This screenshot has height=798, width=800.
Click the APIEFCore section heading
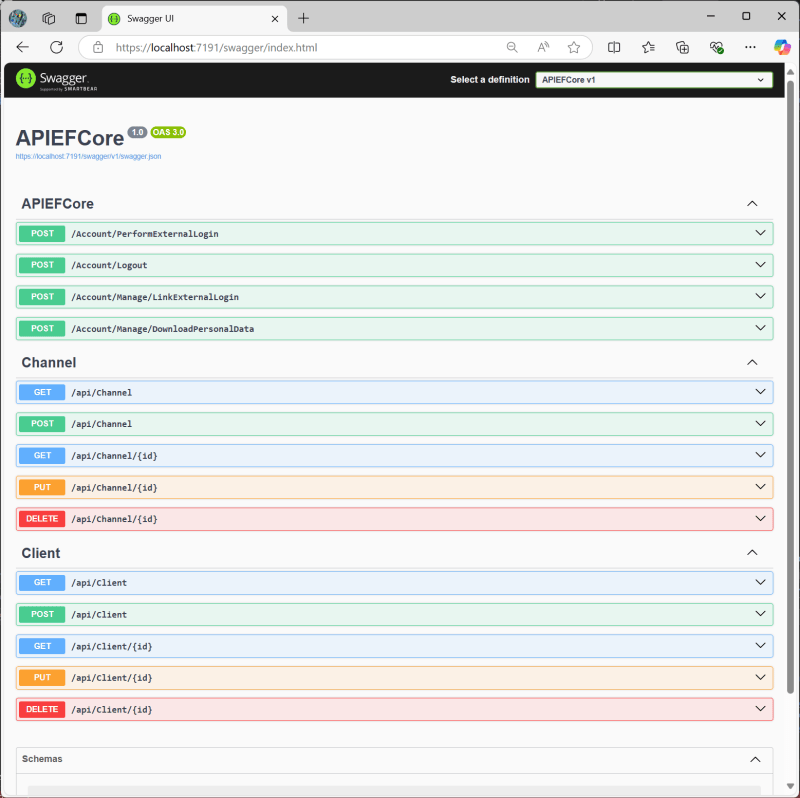click(x=58, y=204)
